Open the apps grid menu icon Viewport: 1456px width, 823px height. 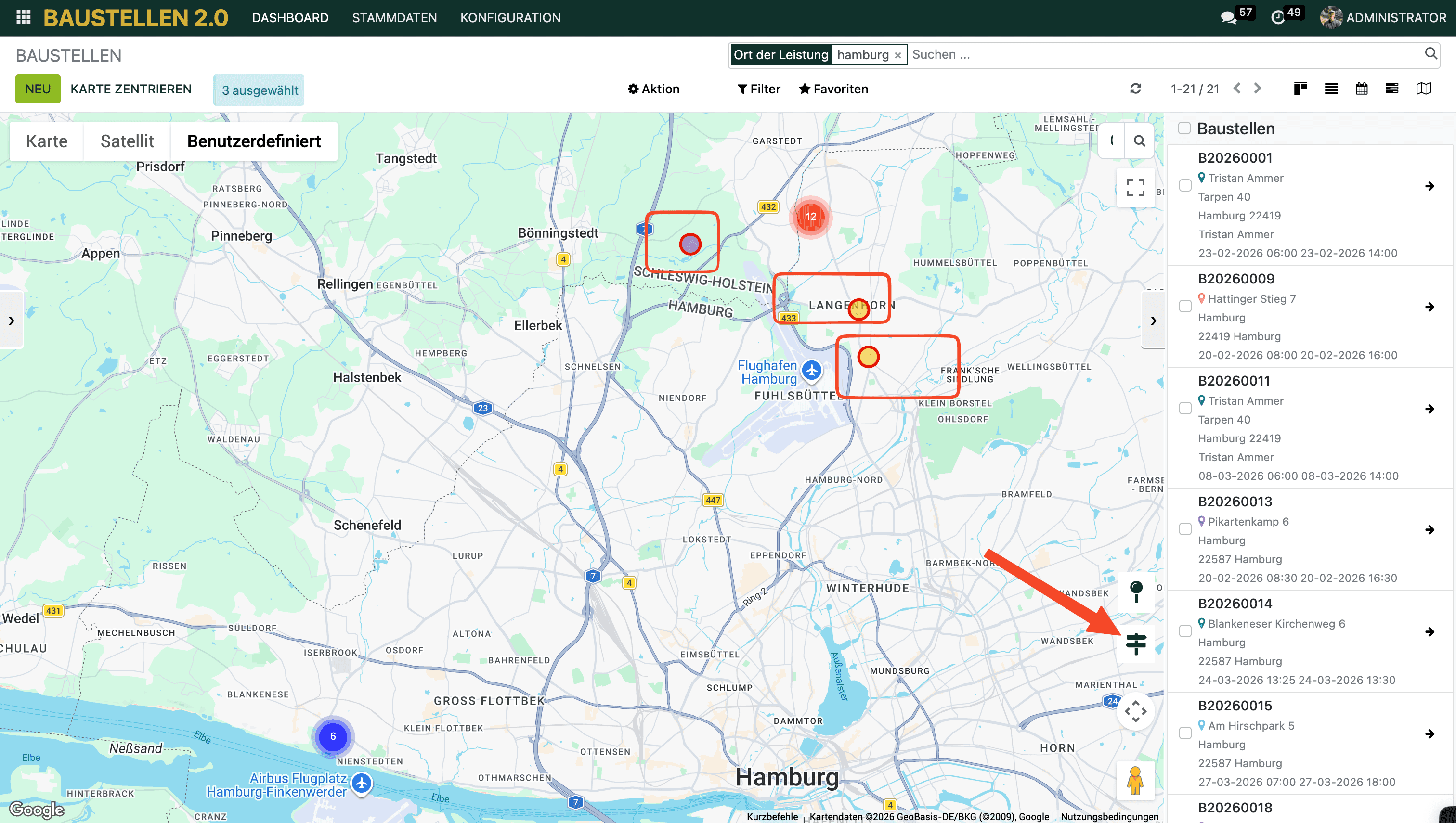coord(23,17)
